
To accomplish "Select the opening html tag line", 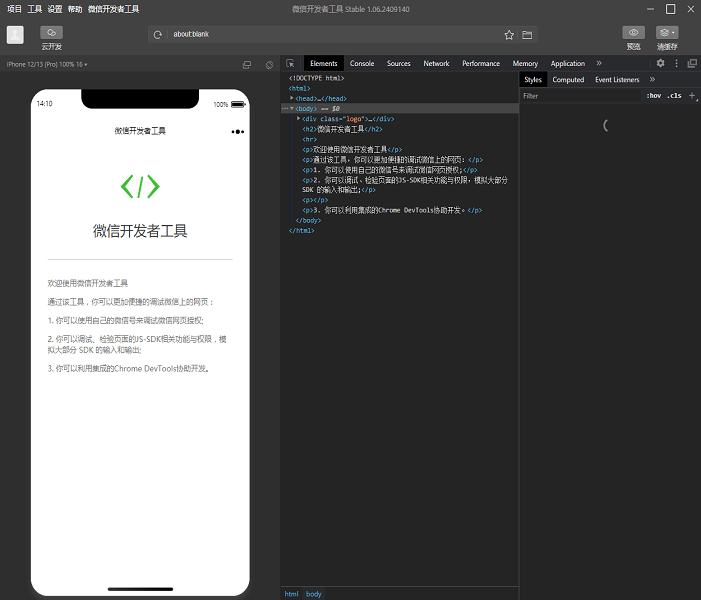I will point(300,88).
